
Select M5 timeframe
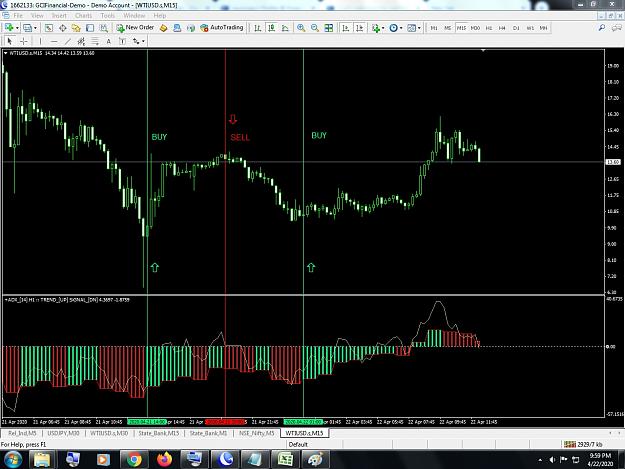(x=448, y=28)
